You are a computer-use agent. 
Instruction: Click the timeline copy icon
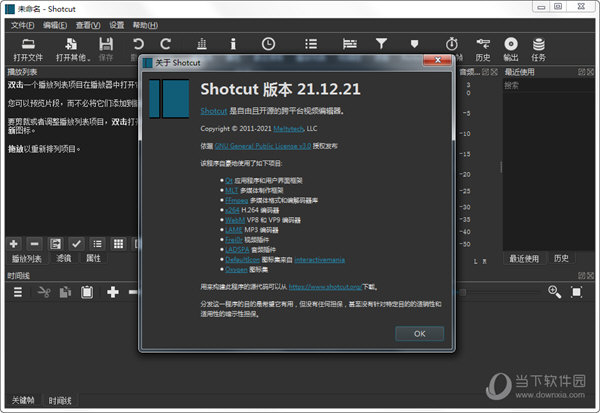65,292
